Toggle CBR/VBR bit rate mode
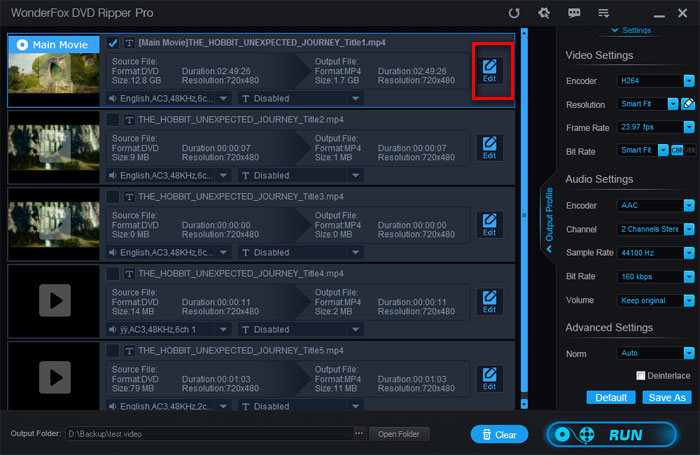Screen dimensions: 700x455 [683, 150]
